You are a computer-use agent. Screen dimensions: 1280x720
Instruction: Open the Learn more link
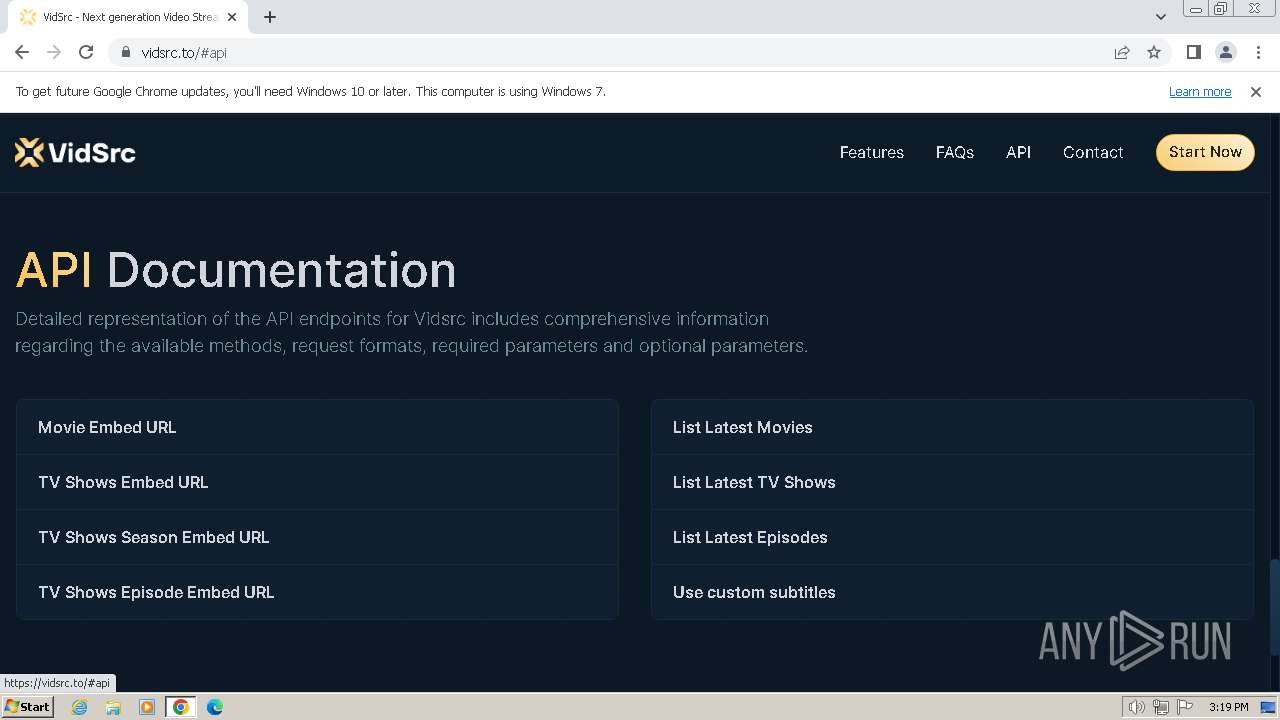pos(1200,91)
